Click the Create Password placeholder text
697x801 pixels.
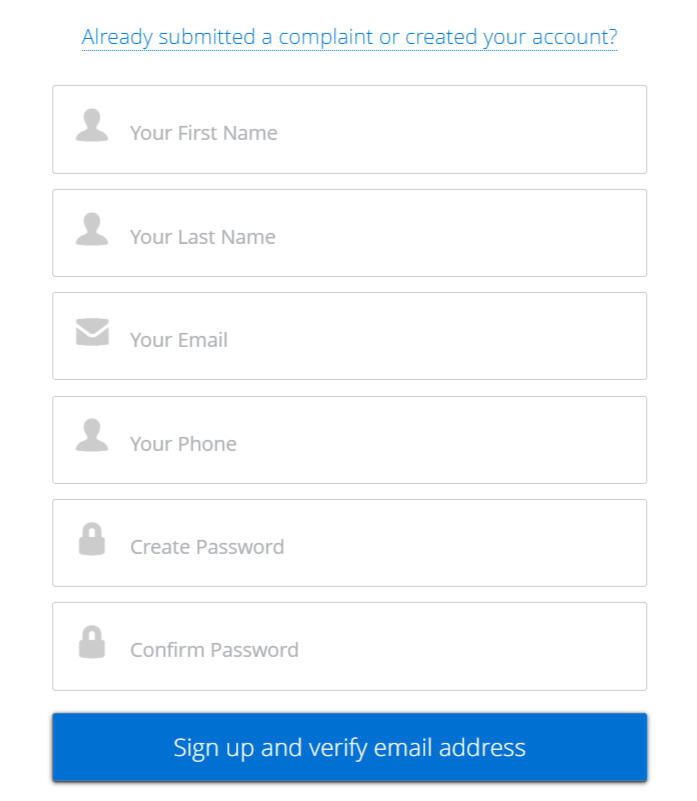click(x=206, y=546)
